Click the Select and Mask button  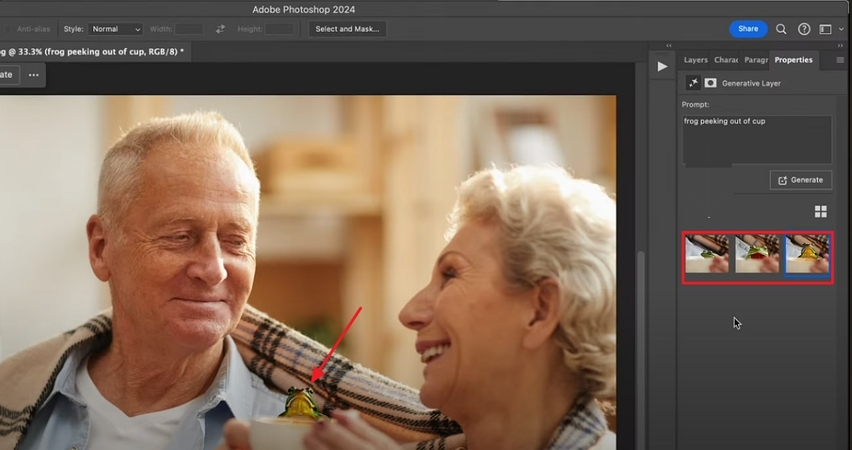pos(347,29)
